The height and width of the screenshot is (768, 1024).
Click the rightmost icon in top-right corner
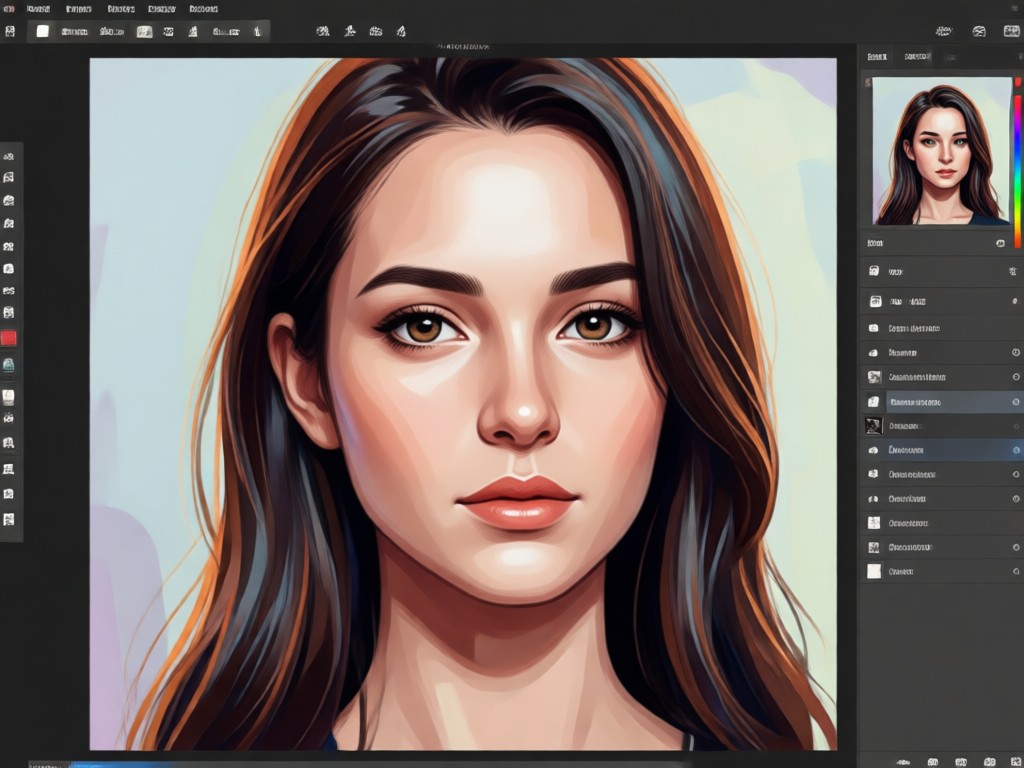point(1012,31)
